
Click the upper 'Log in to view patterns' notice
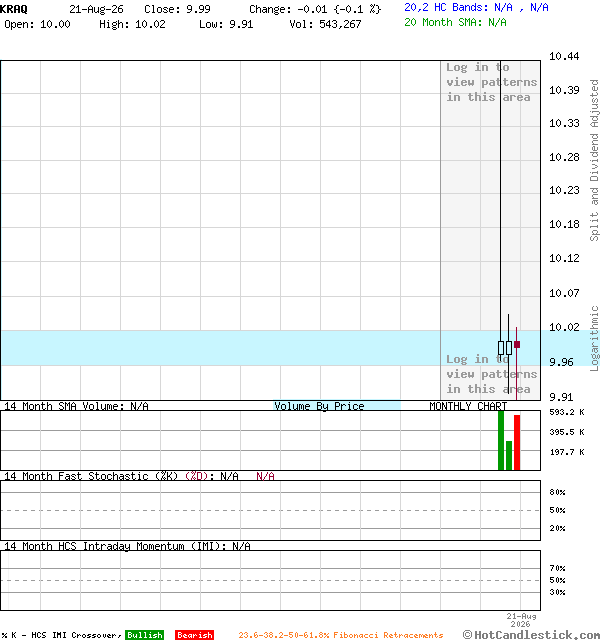491,82
